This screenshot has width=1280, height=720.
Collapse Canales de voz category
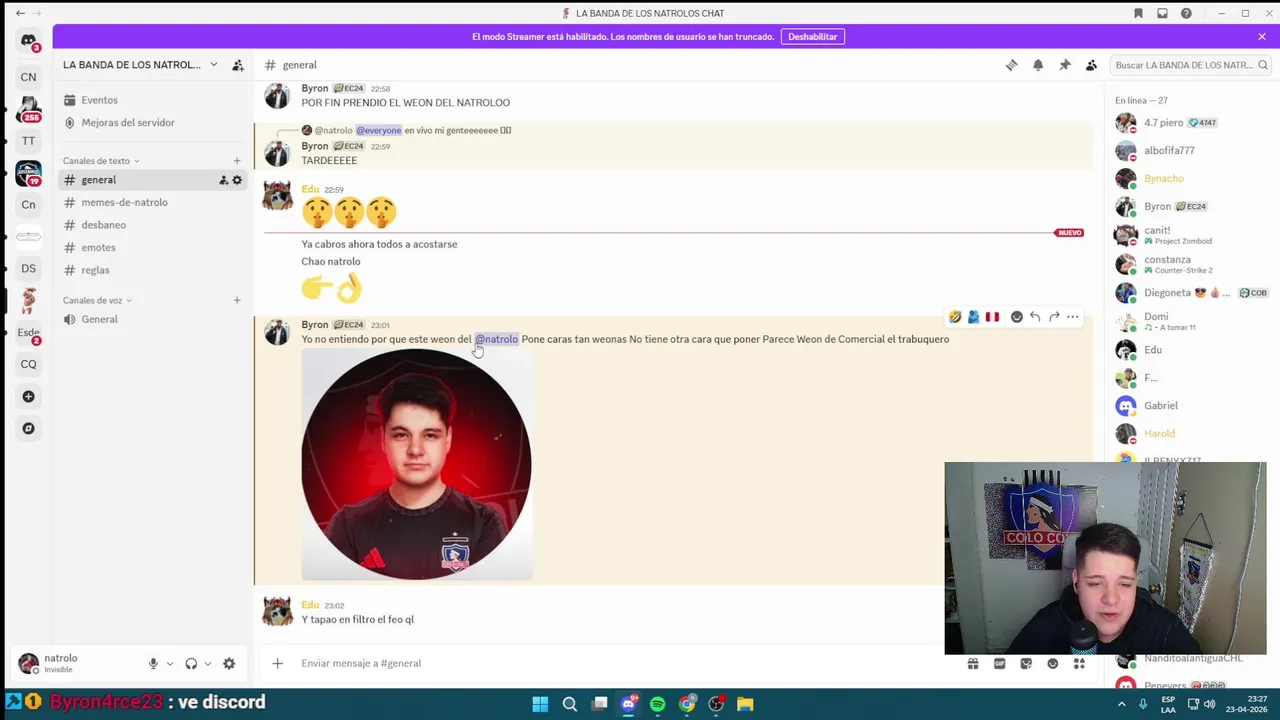96,300
